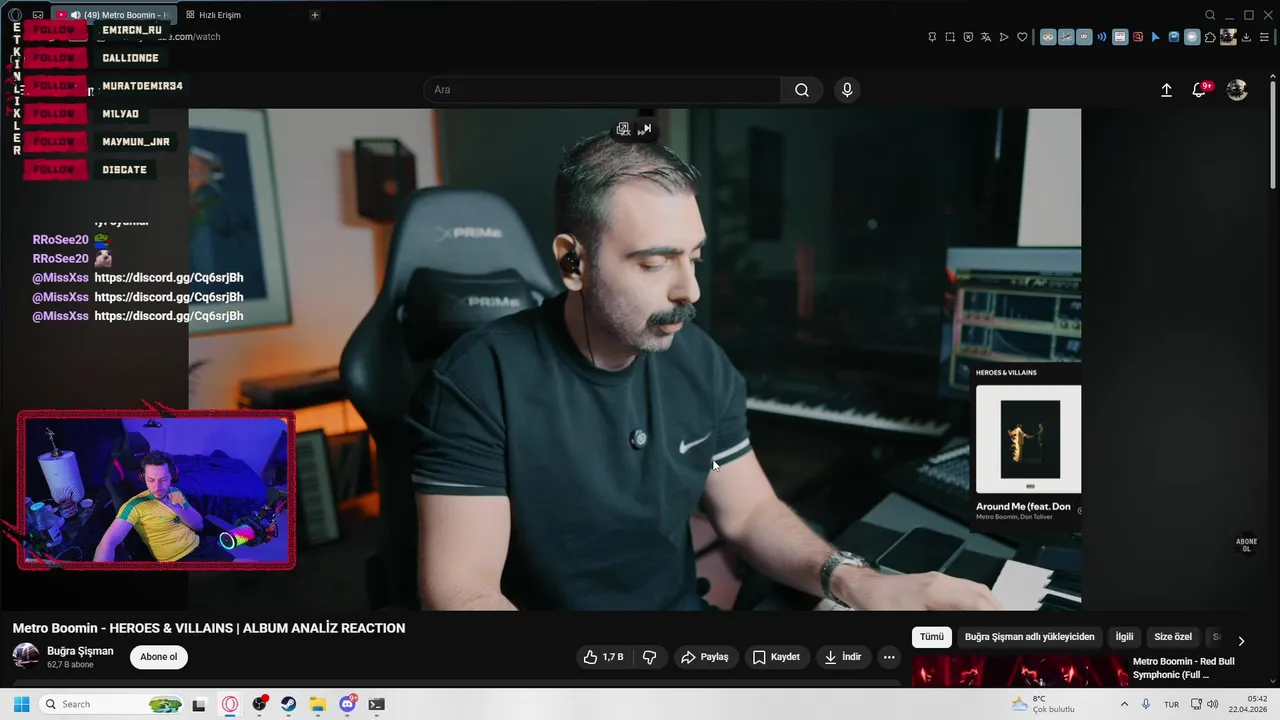
Task: Focus the YouTube Ara search field
Action: (602, 90)
